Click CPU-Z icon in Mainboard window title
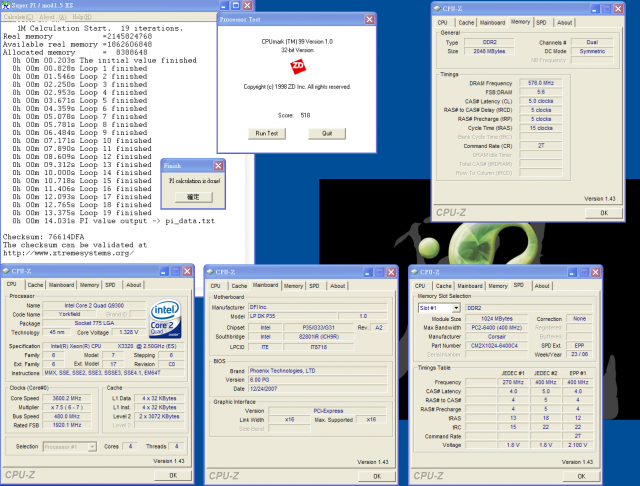This screenshot has width=640, height=486. point(210,272)
